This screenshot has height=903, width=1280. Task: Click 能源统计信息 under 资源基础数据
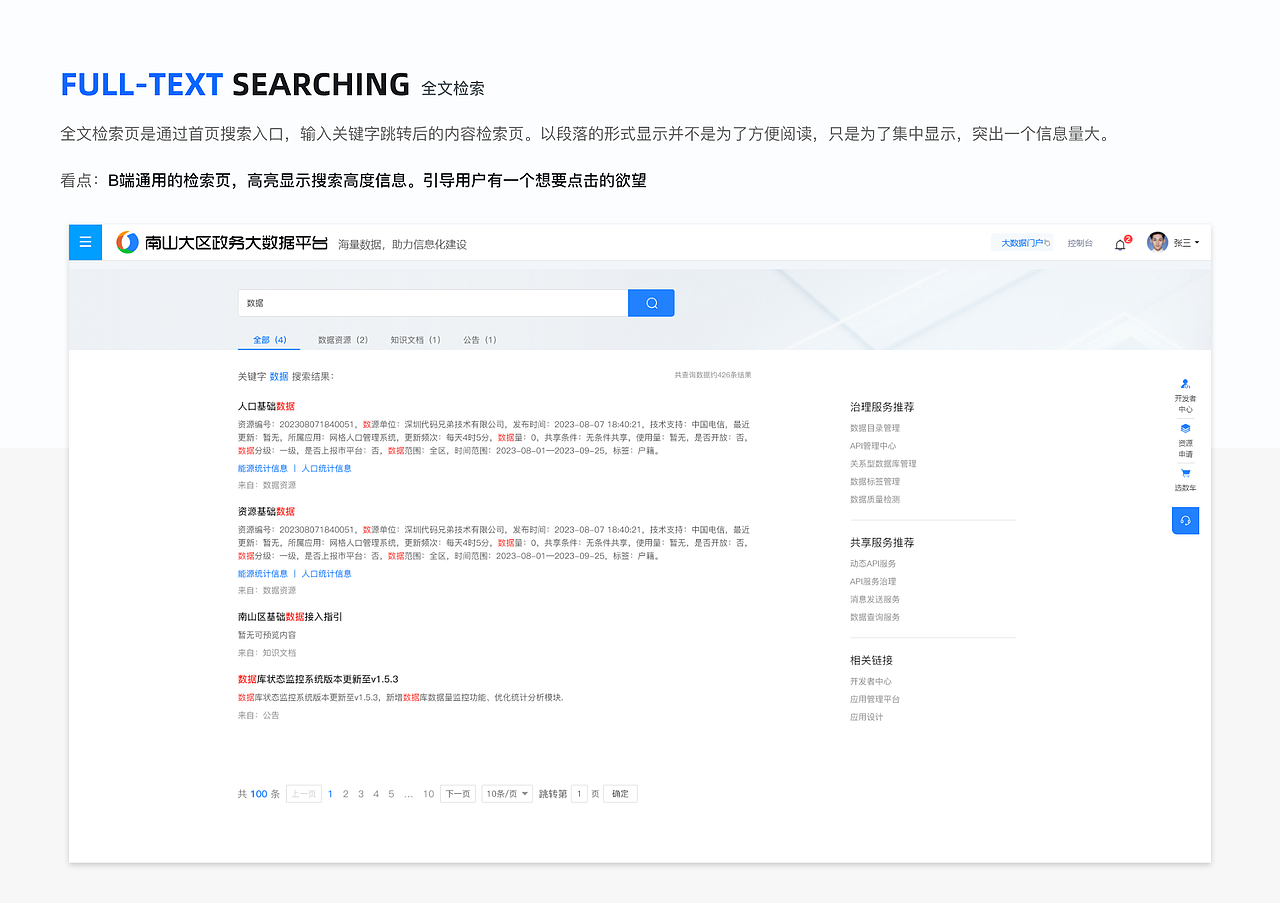coord(263,574)
